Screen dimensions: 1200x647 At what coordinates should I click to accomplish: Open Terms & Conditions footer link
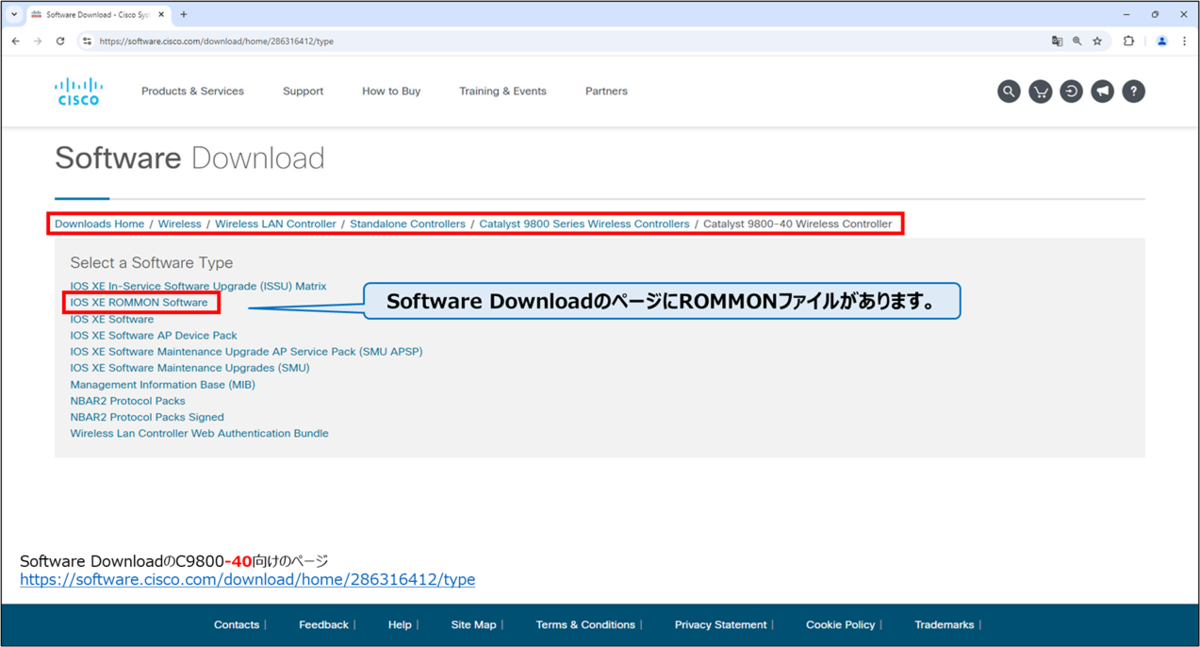tap(585, 625)
